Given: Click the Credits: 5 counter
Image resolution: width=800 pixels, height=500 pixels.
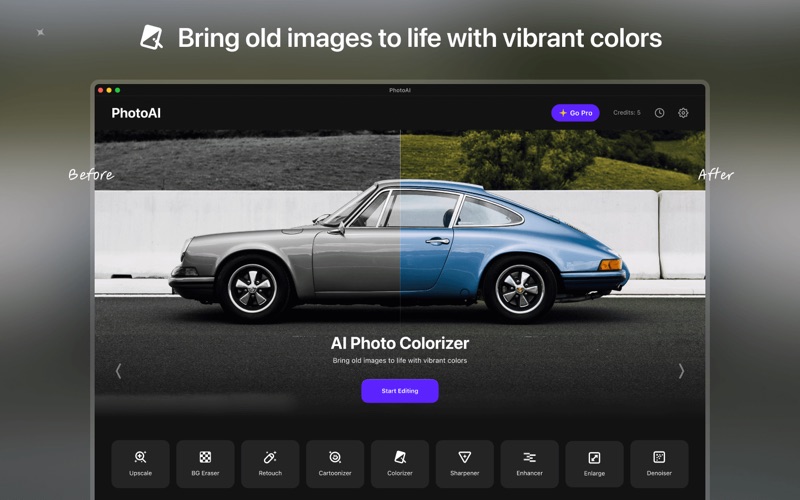Looking at the screenshot, I should (627, 113).
